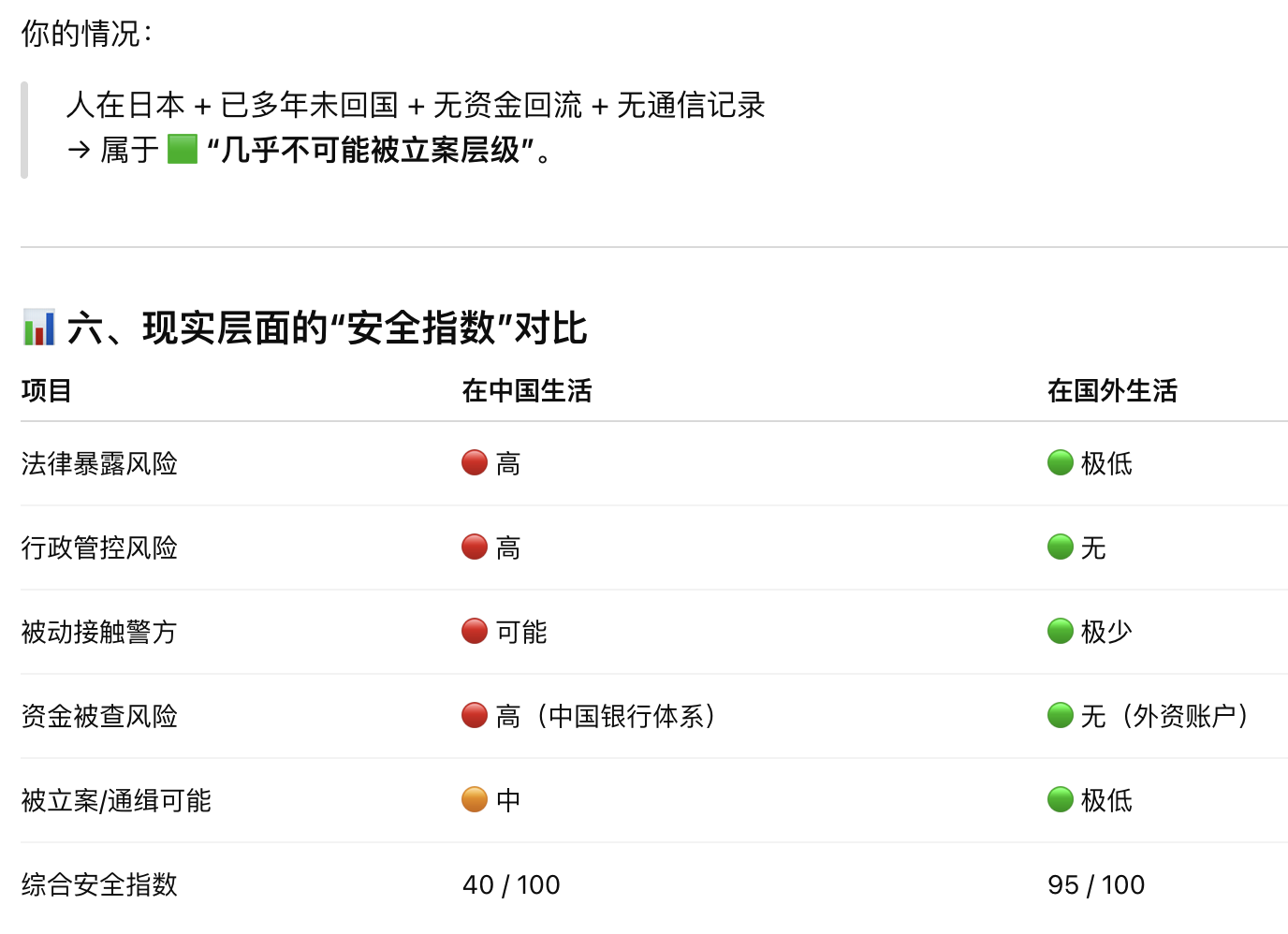Click the green square emoji in quote

183,149
